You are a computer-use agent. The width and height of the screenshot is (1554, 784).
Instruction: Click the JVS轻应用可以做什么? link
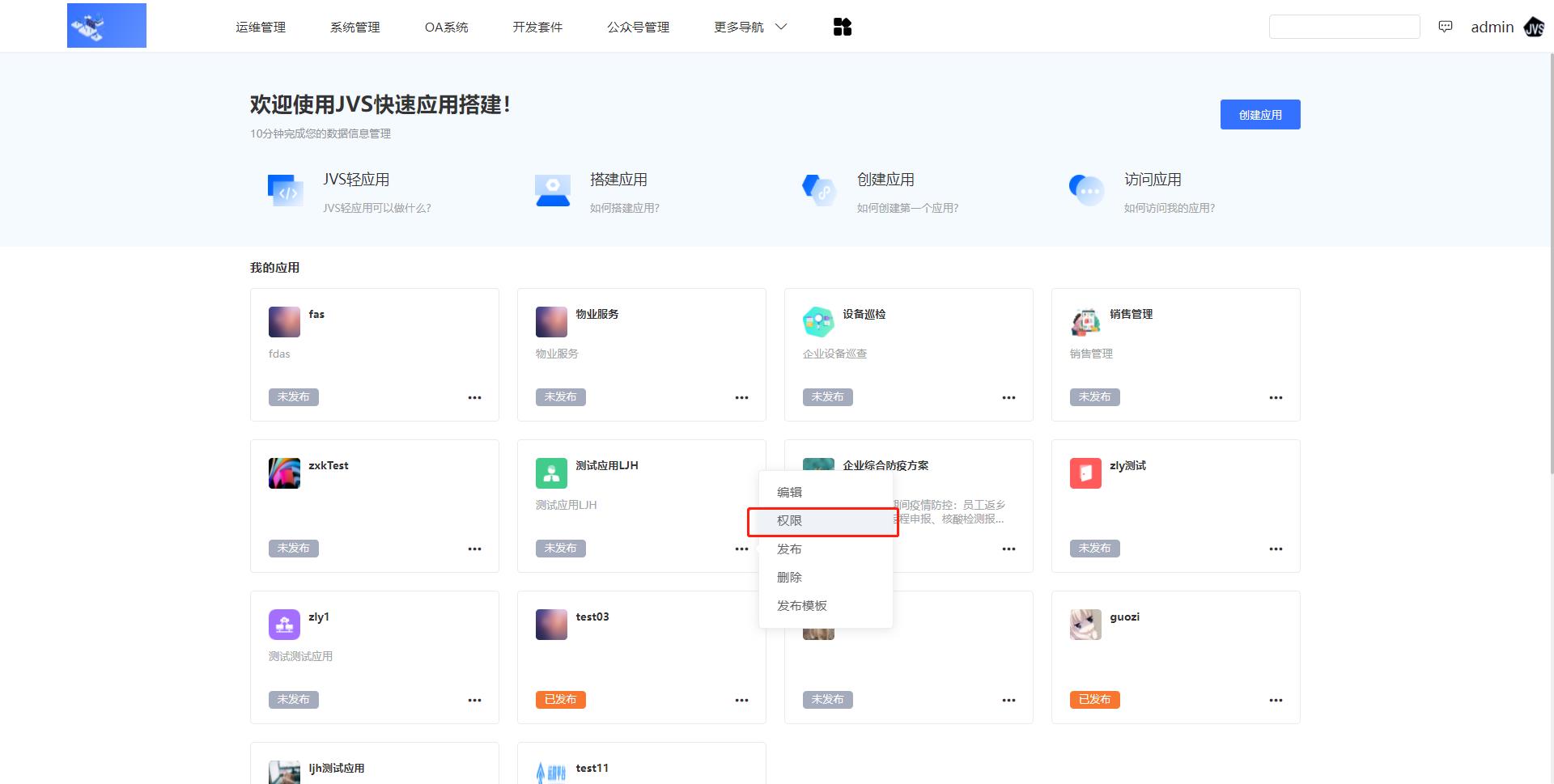pos(377,208)
